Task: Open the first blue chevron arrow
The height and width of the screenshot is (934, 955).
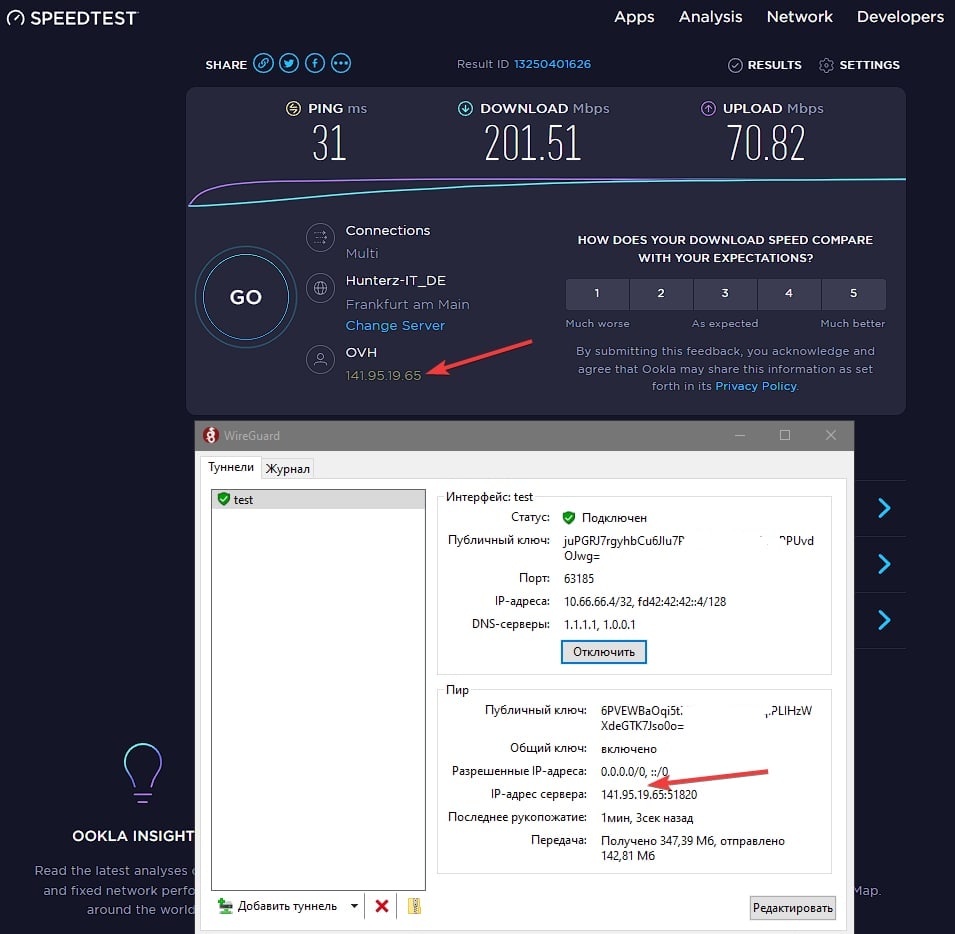Action: (884, 508)
